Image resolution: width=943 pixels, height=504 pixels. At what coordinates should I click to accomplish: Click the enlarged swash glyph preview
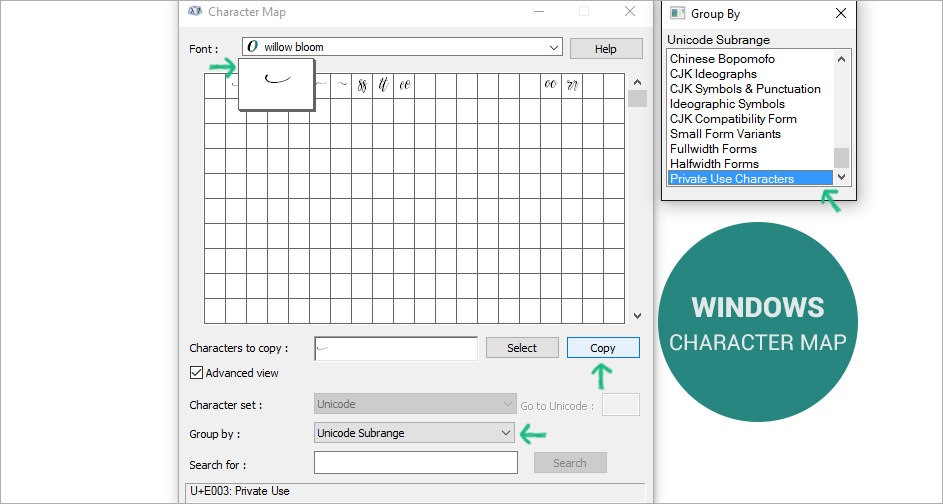pyautogui.click(x=276, y=84)
